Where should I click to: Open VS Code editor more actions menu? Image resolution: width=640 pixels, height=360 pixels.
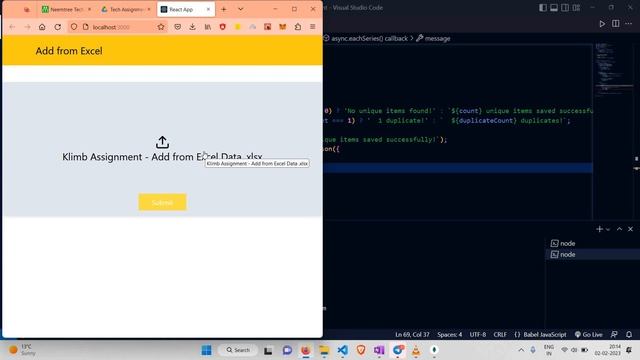coord(629,24)
